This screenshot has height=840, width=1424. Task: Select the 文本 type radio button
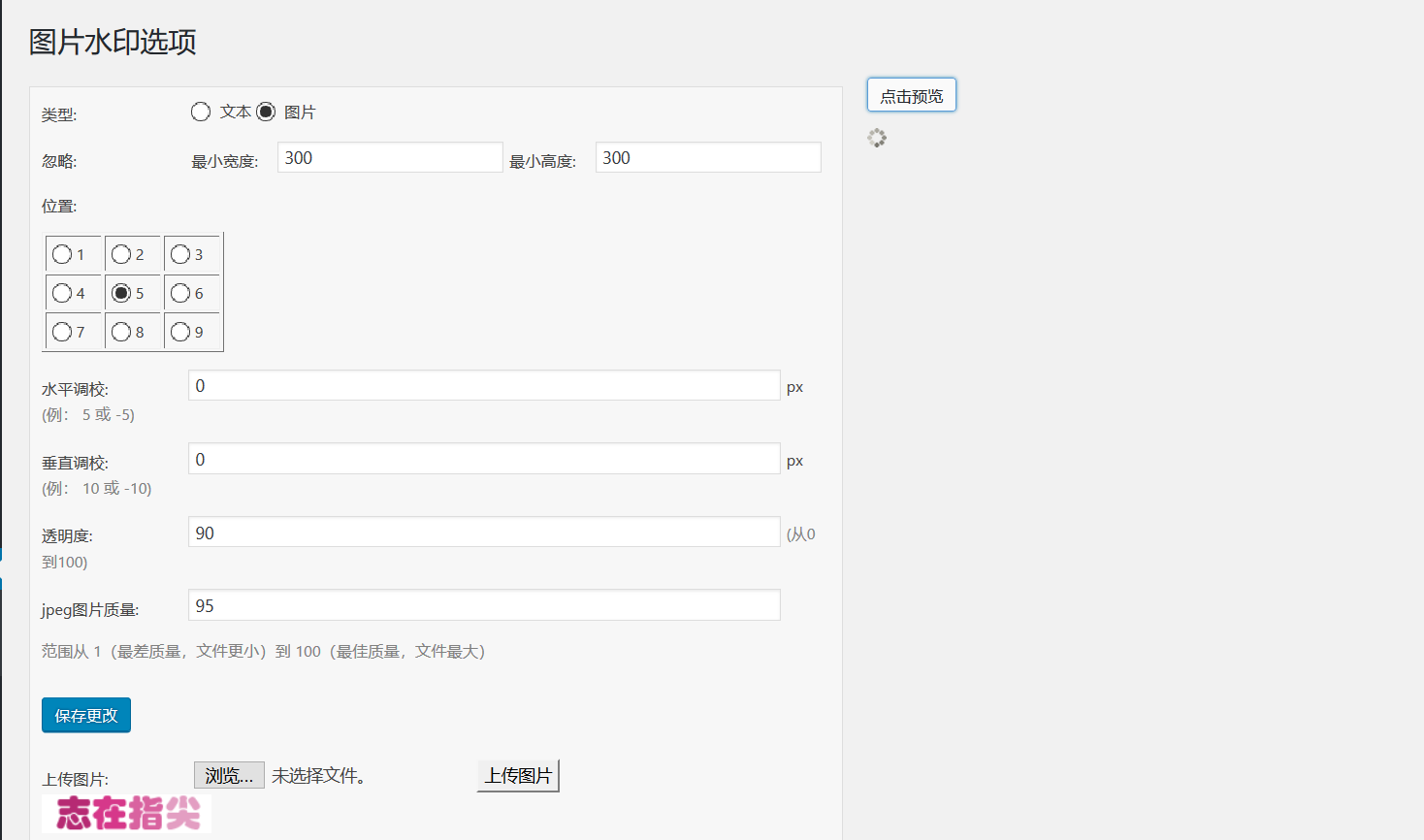click(201, 112)
